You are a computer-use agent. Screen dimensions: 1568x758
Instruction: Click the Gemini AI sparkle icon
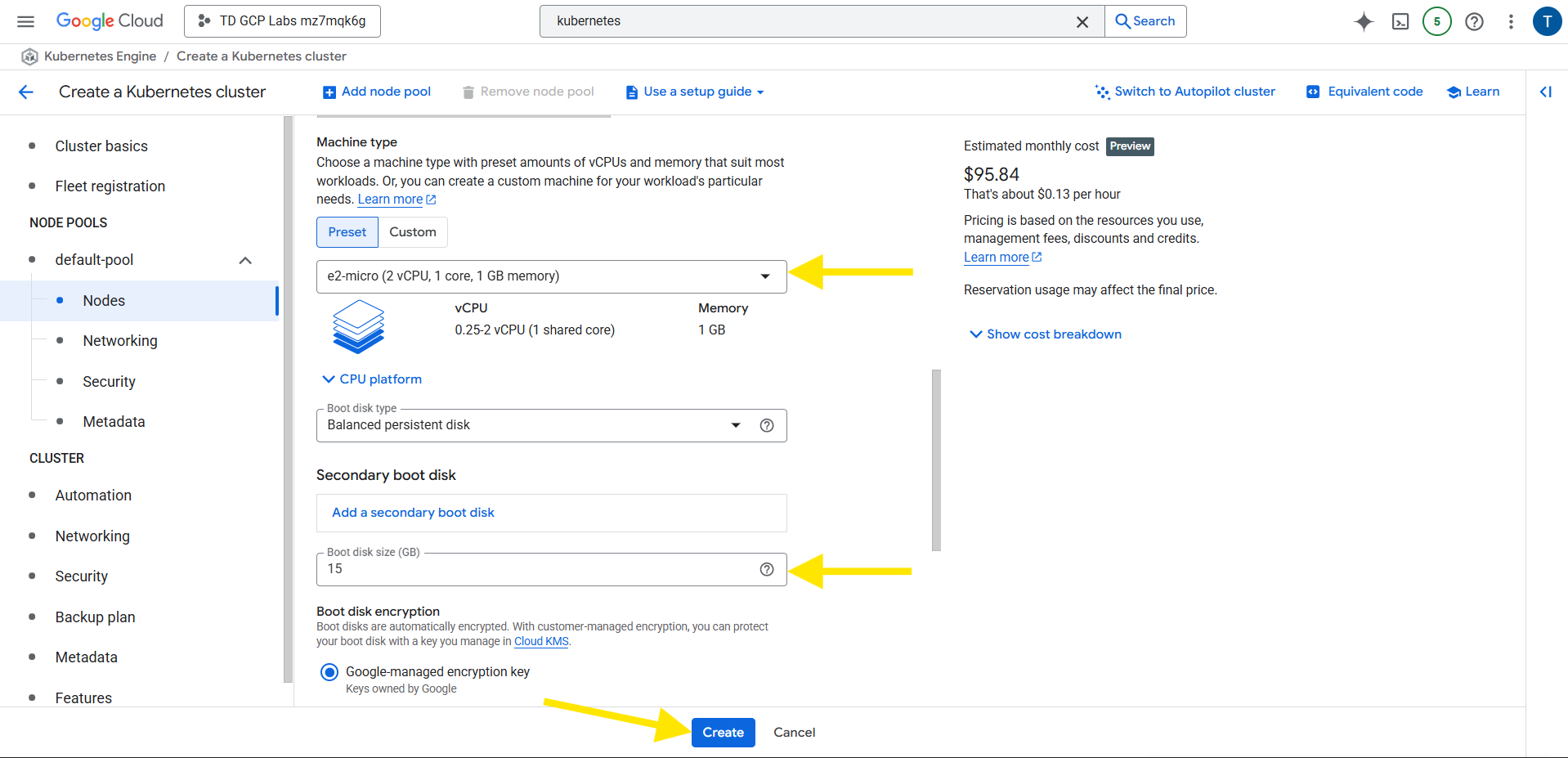point(1363,21)
